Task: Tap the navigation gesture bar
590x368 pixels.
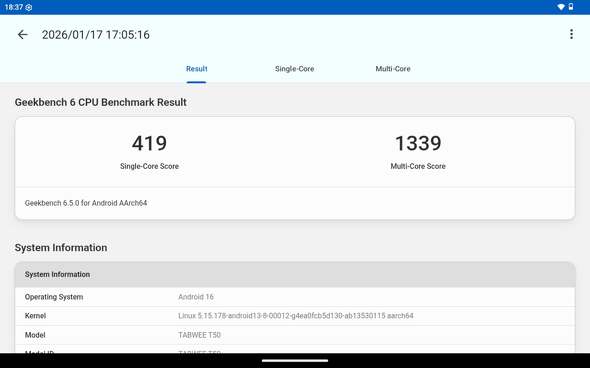Action: coord(295,360)
